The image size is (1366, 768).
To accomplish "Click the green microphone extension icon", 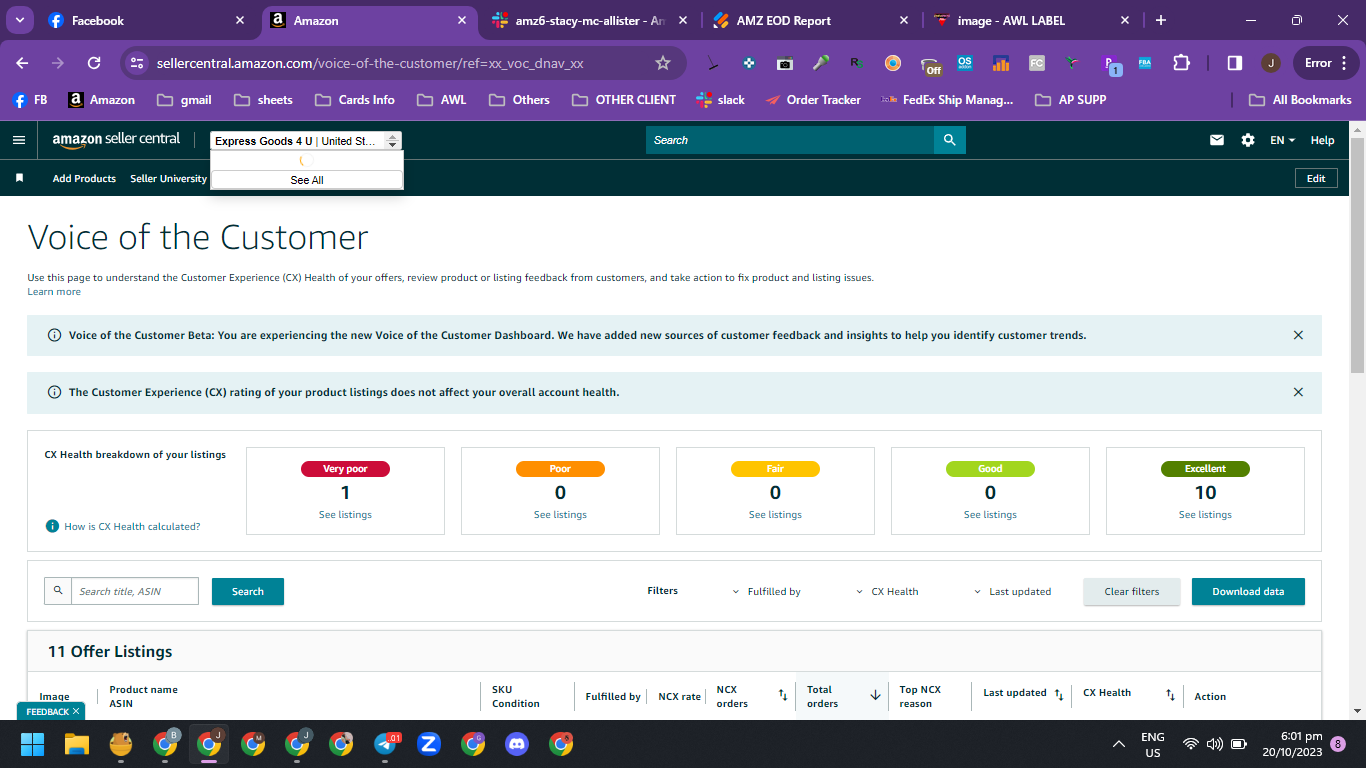I will (x=821, y=63).
